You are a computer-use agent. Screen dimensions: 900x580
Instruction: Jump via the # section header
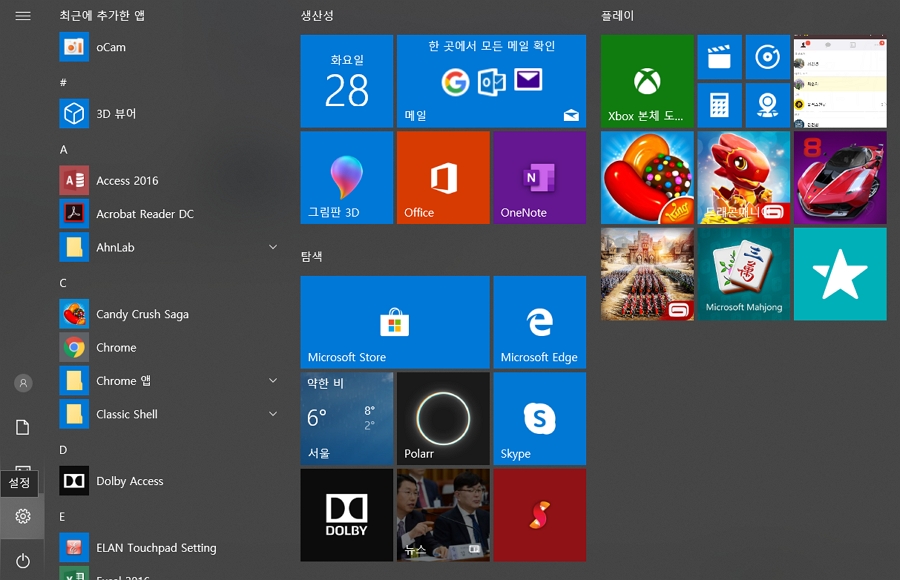(63, 83)
